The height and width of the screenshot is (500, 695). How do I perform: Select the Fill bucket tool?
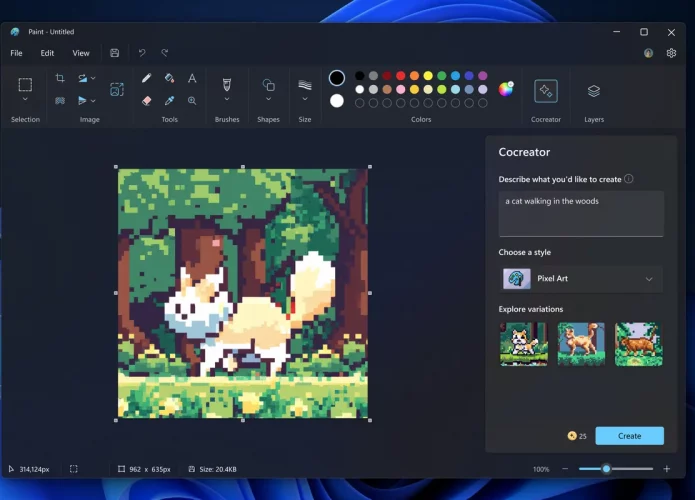[x=169, y=78]
